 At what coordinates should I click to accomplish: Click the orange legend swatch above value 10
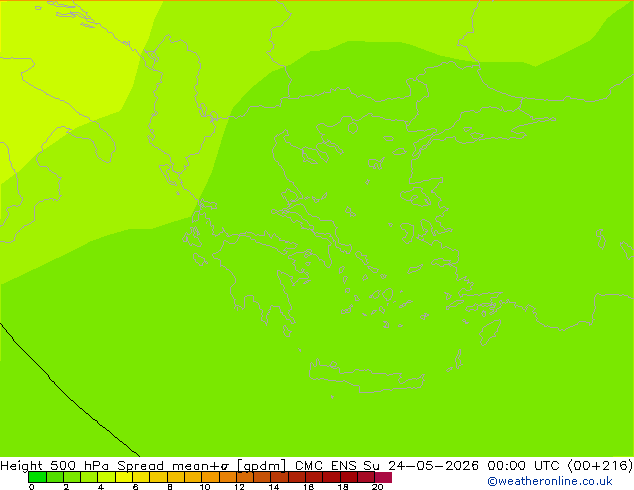point(210,477)
